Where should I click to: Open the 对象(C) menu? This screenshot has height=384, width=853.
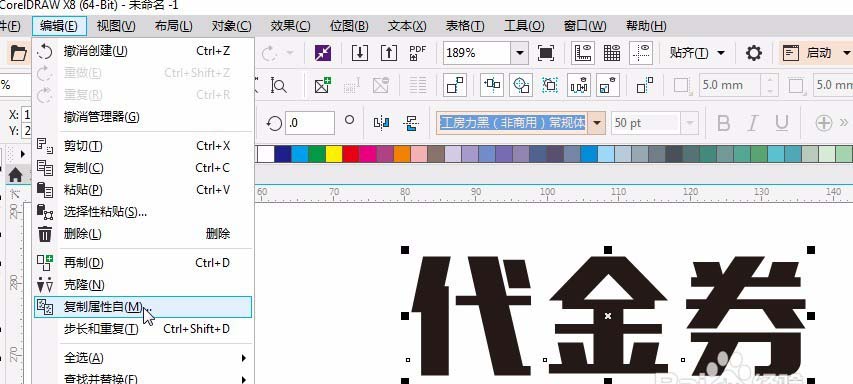click(x=232, y=26)
